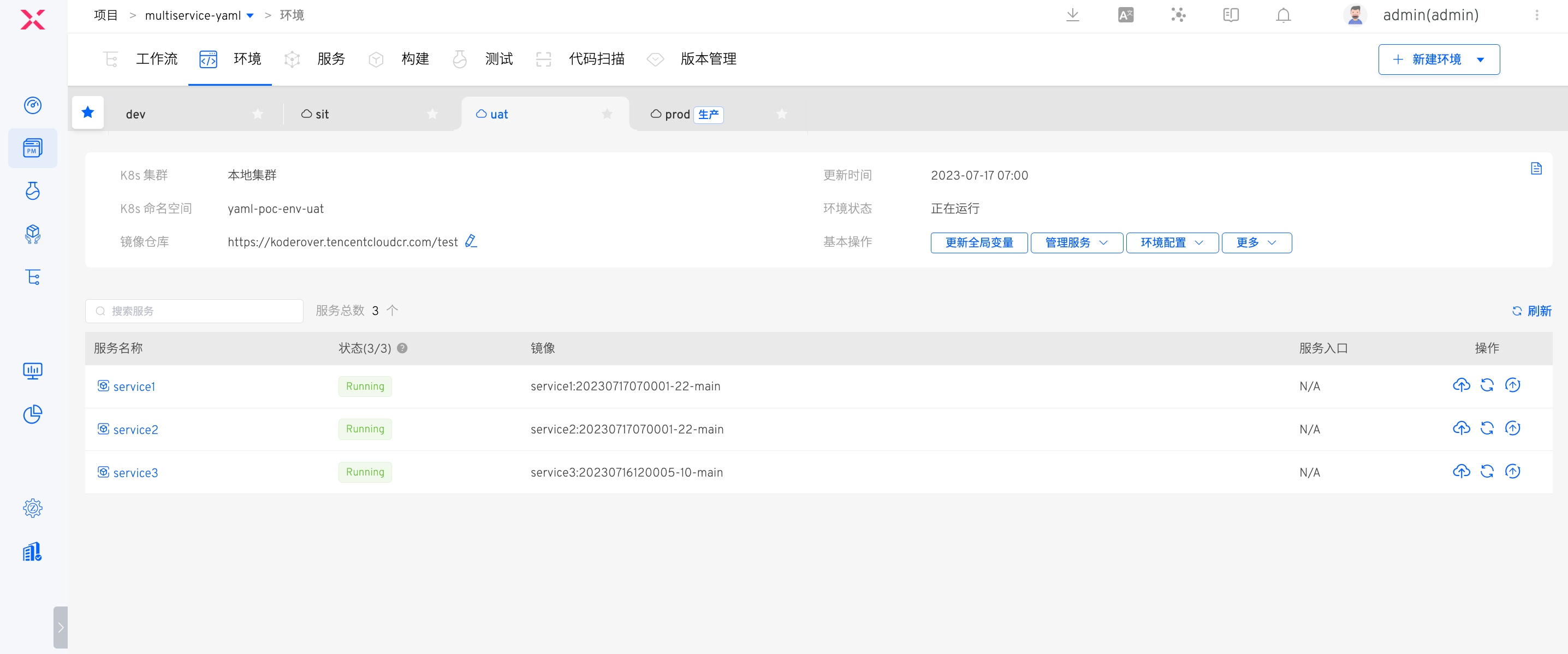Open the service1 link
Image resolution: width=1568 pixels, height=654 pixels.
click(x=134, y=387)
